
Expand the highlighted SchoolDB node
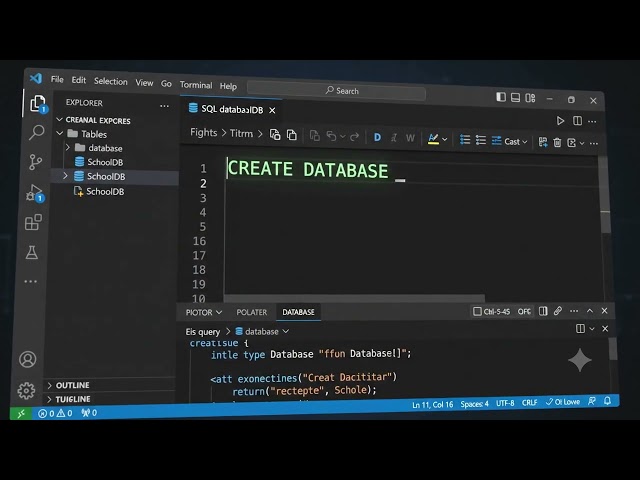click(x=65, y=176)
